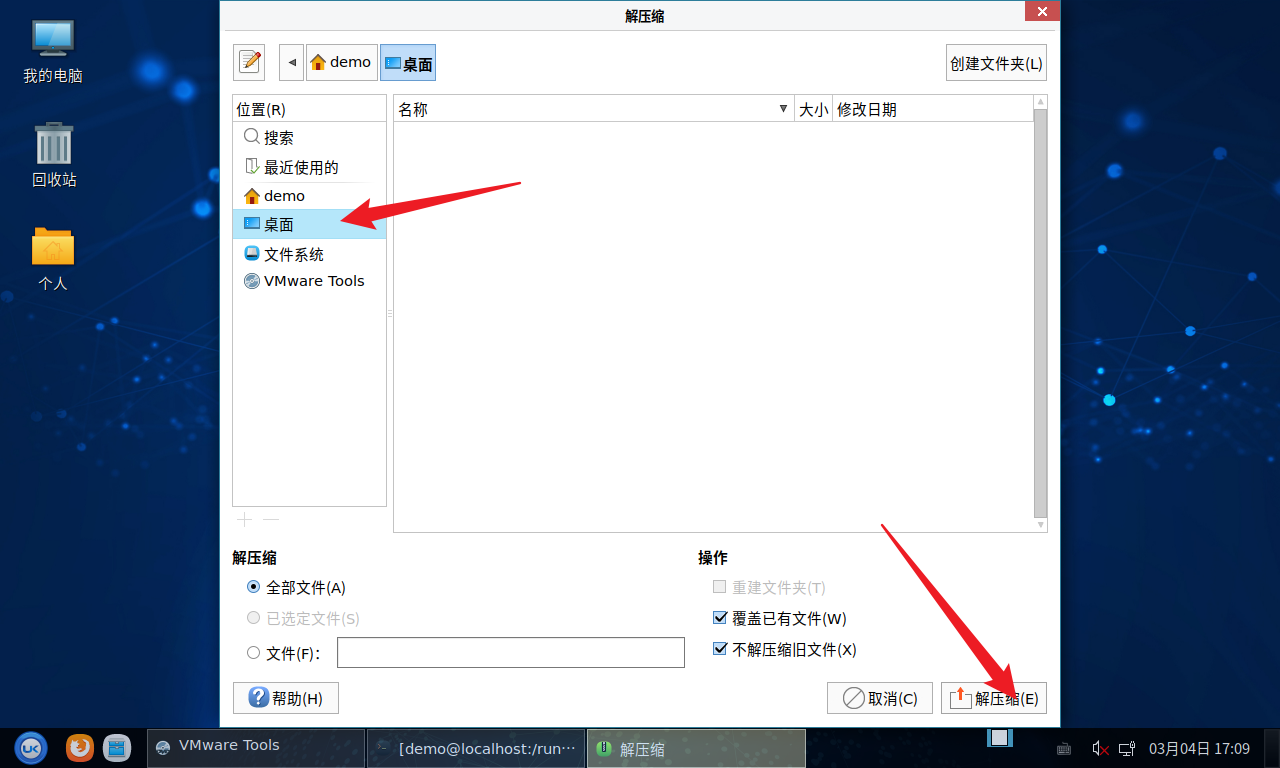This screenshot has height=768, width=1280.
Task: Close the 解压缩 dialog window
Action: 1042,11
